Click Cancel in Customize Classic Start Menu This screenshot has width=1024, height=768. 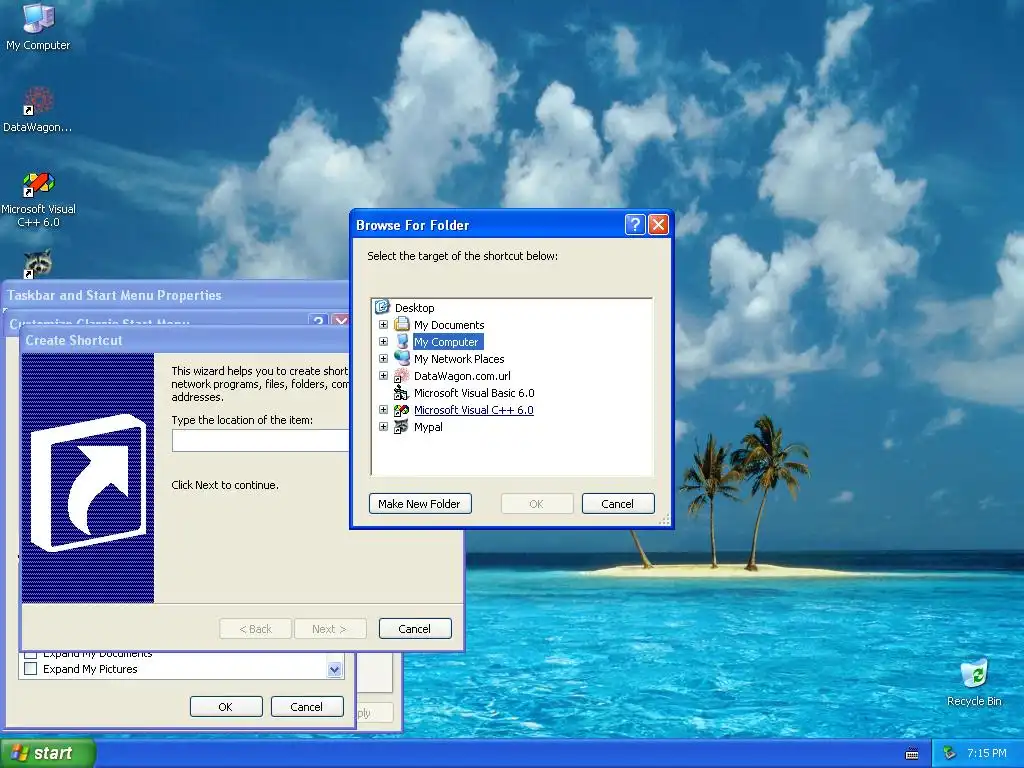click(306, 707)
